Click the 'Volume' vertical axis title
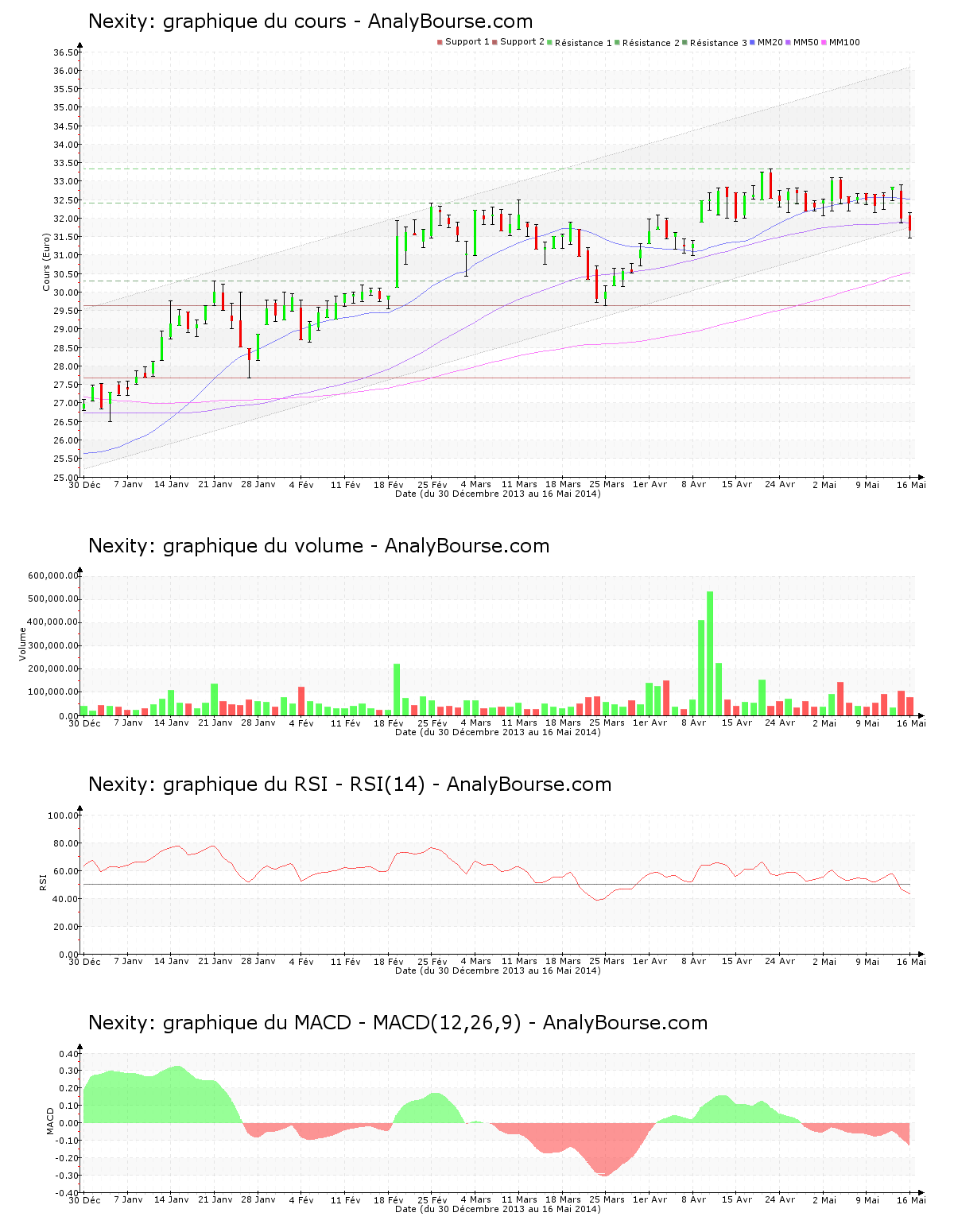This screenshot has width=954, height=1232. tap(22, 644)
